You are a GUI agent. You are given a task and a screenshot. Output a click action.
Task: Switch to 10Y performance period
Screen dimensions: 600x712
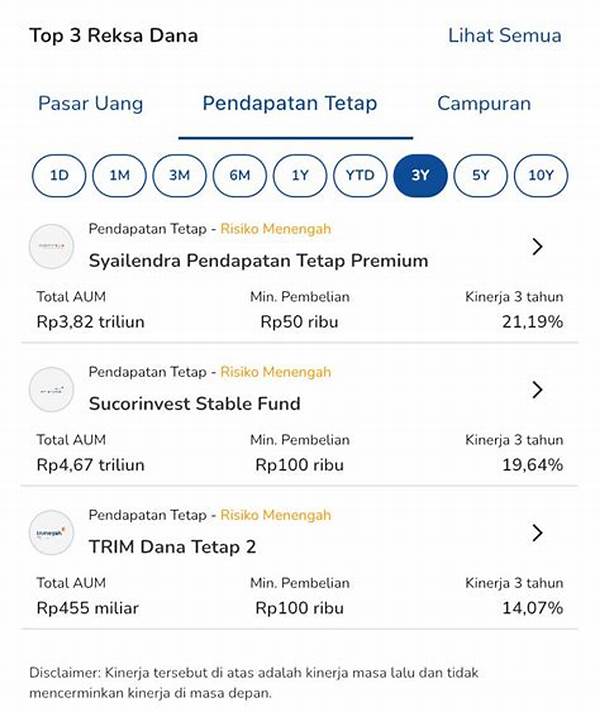coord(541,175)
